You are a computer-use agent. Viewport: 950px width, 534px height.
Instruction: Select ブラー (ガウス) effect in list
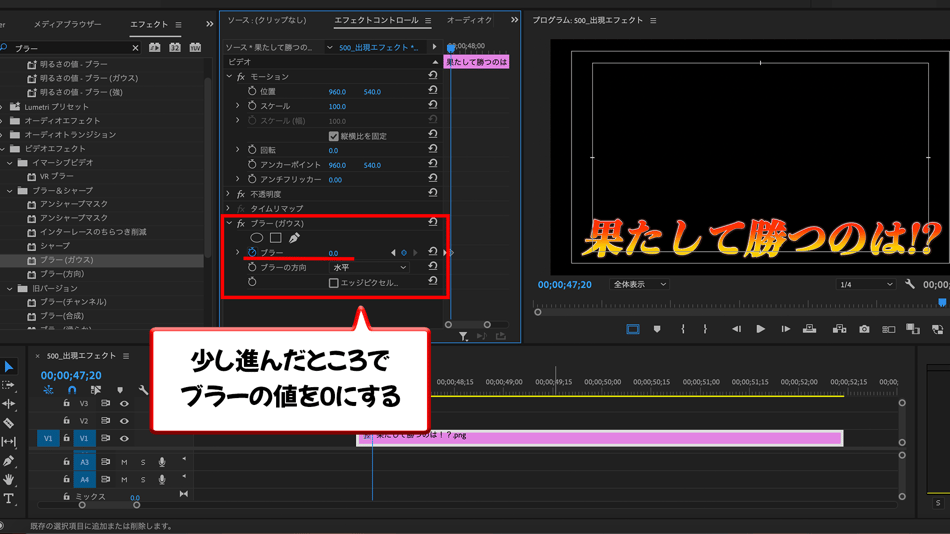66,260
